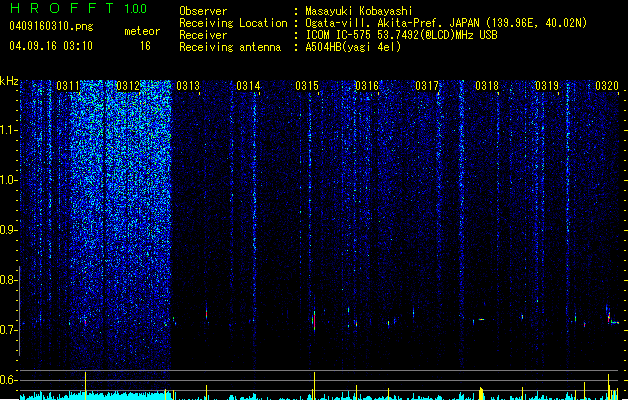Click the 0312 time marker

point(128,86)
